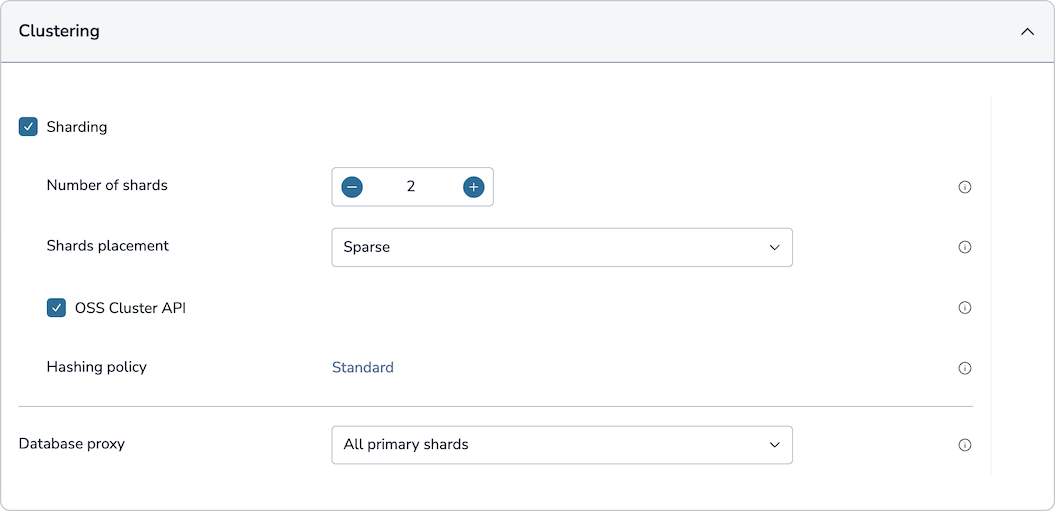
Task: Click the shards count value field
Action: [x=411, y=187]
